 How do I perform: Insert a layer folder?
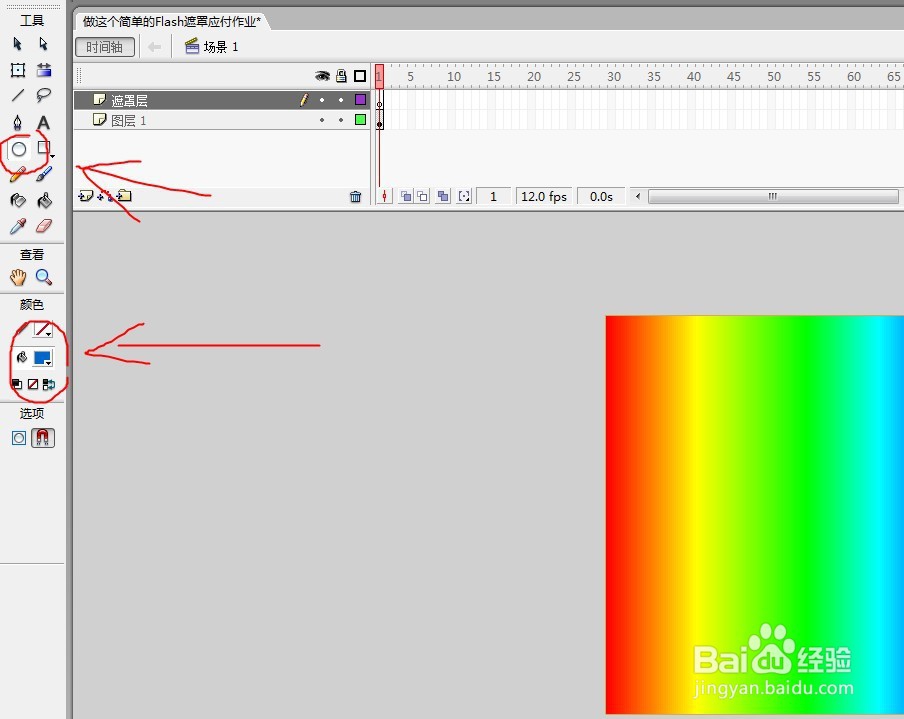pyautogui.click(x=124, y=196)
